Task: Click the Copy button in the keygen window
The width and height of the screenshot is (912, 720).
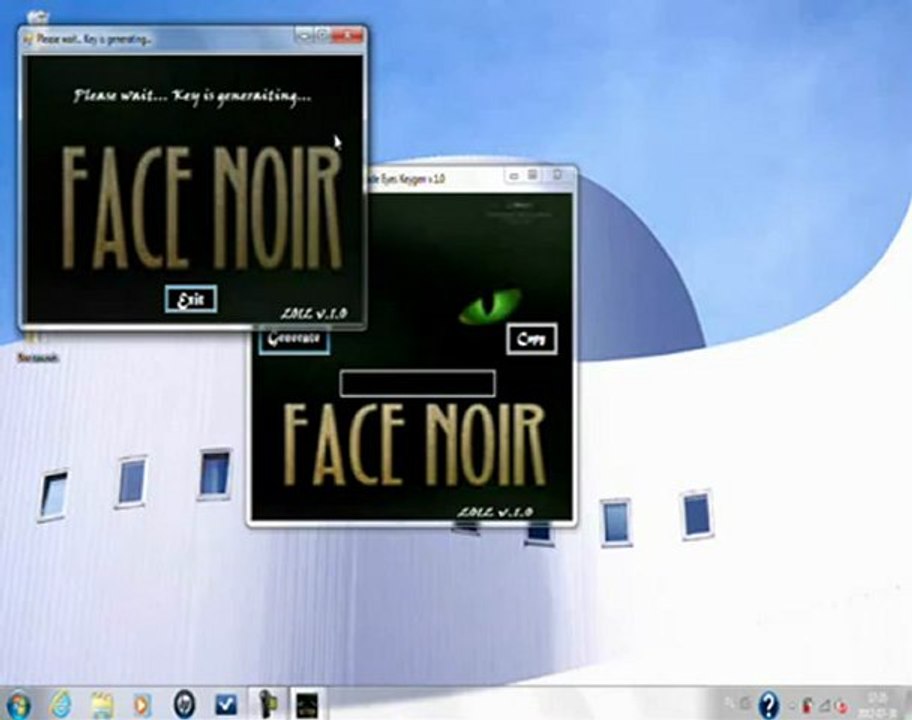Action: (532, 338)
